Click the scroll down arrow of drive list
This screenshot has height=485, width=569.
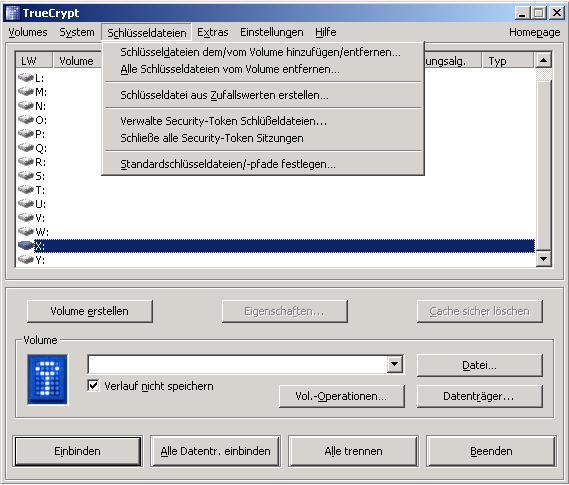(x=544, y=259)
